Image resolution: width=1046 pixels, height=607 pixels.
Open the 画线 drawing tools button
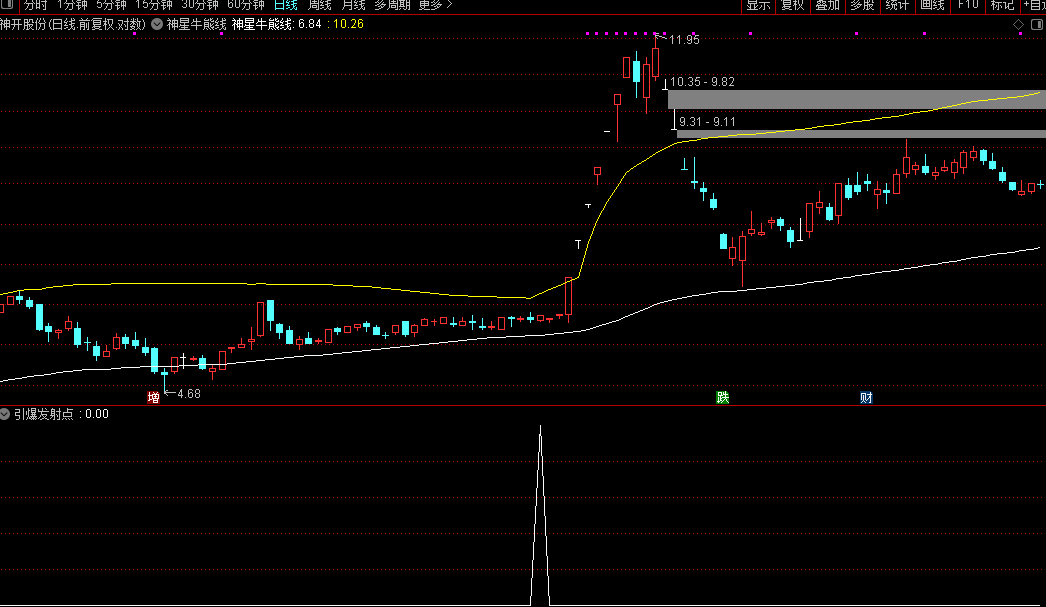(933, 5)
